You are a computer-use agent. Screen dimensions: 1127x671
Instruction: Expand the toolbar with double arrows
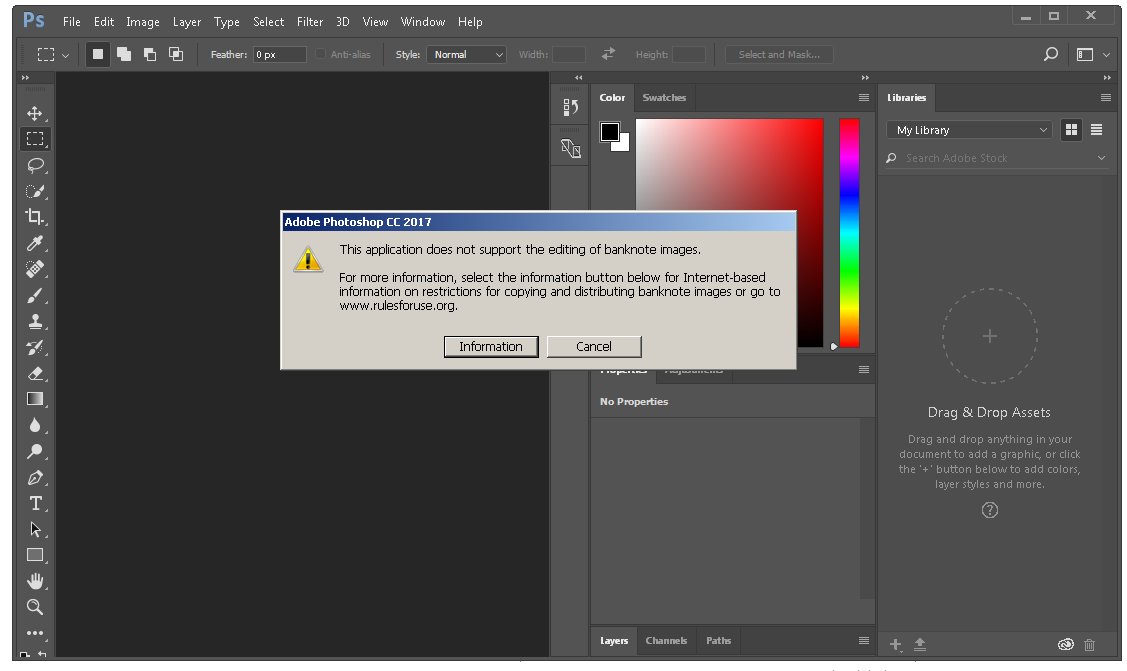pos(25,78)
